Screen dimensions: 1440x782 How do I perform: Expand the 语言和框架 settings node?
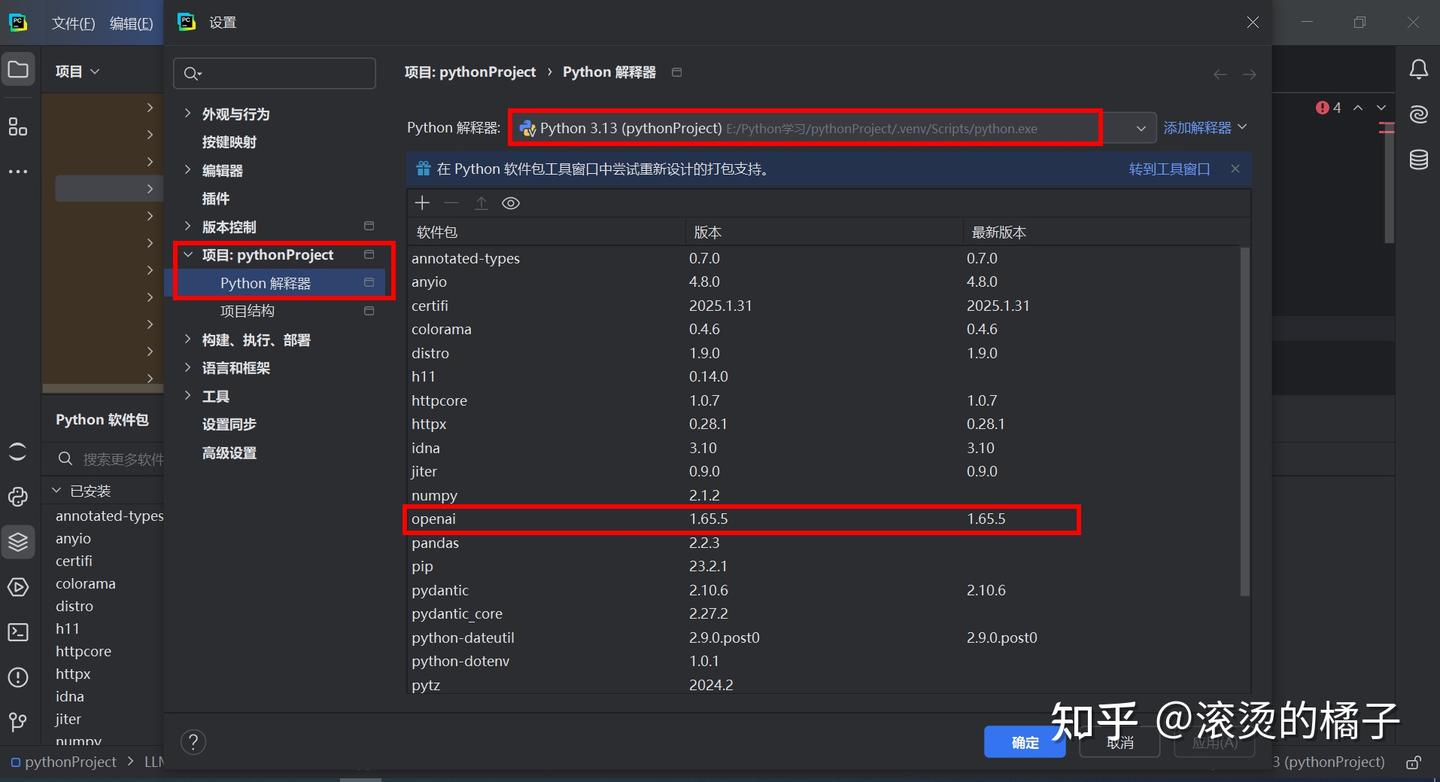coord(187,368)
